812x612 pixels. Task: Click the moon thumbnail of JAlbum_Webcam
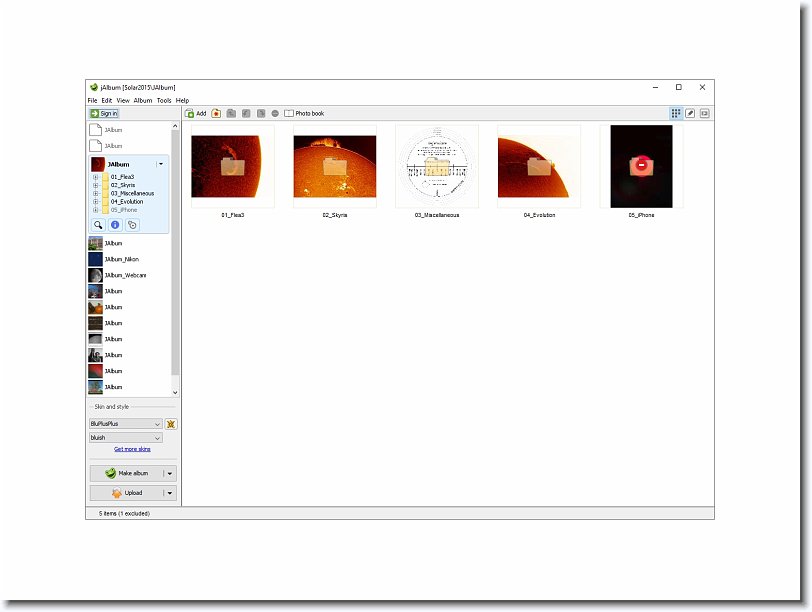coord(95,275)
